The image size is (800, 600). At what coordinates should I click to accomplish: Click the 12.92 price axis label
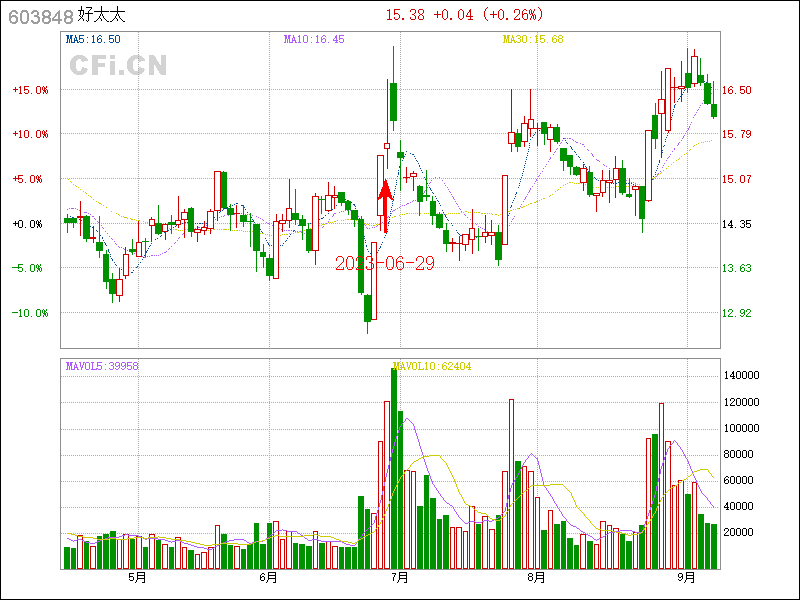click(738, 313)
